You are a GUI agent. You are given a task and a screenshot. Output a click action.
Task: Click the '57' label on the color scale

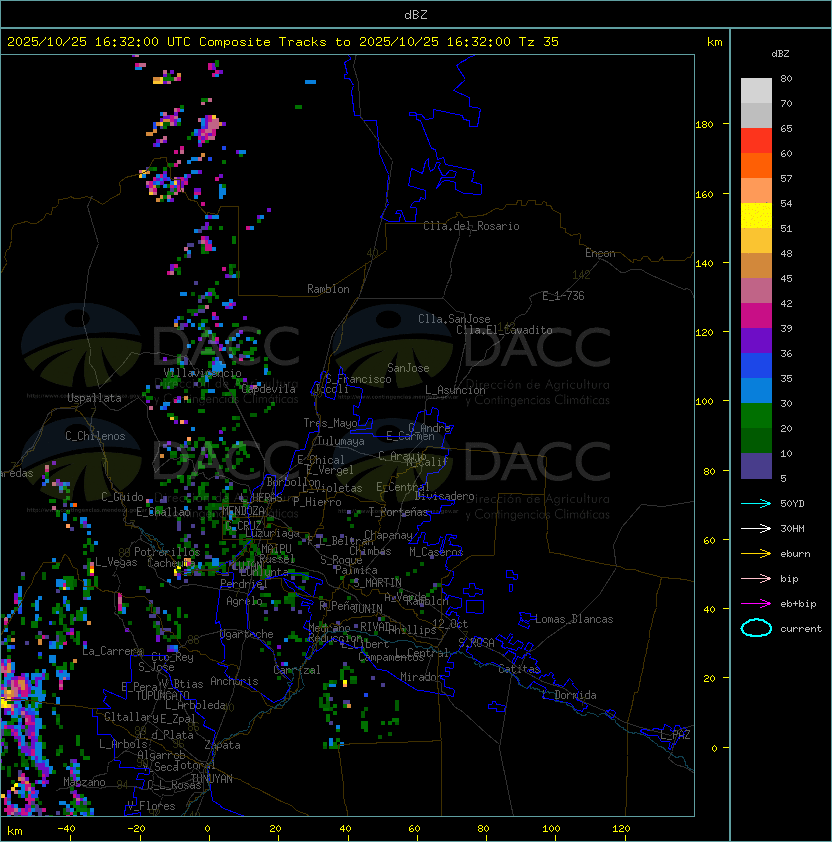(786, 178)
